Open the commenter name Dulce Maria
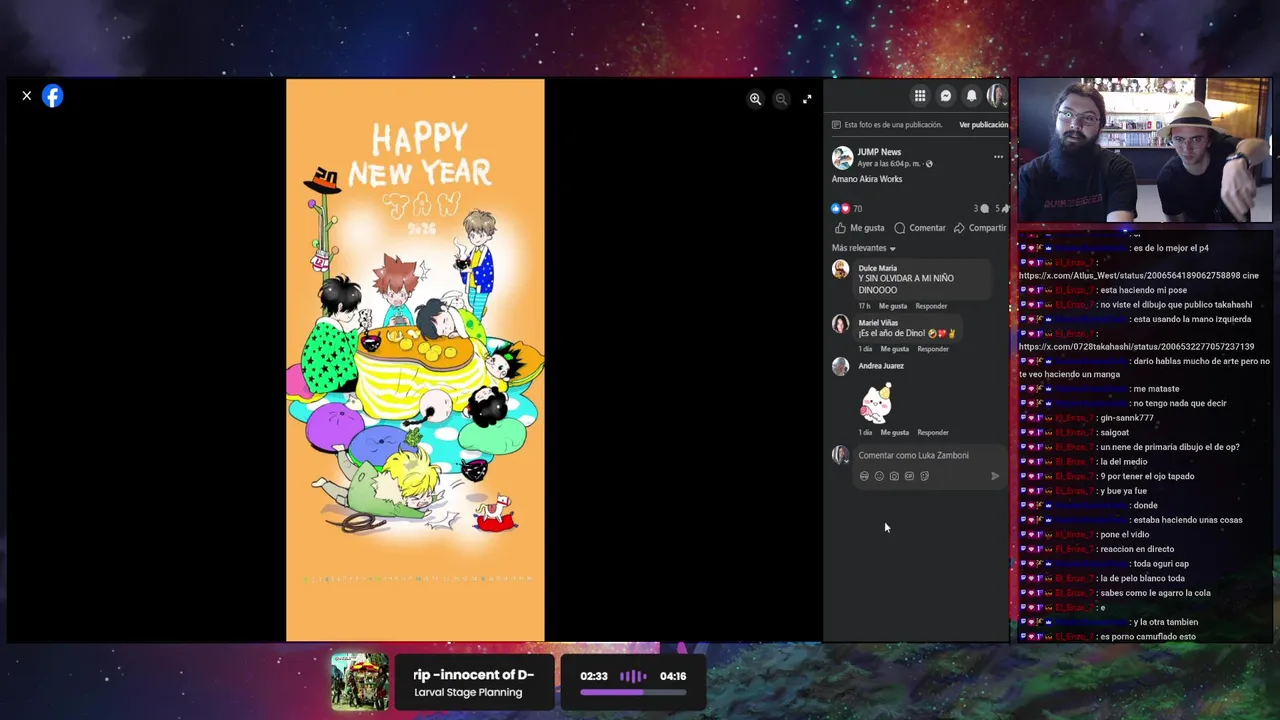This screenshot has width=1280, height=720. [x=877, y=268]
